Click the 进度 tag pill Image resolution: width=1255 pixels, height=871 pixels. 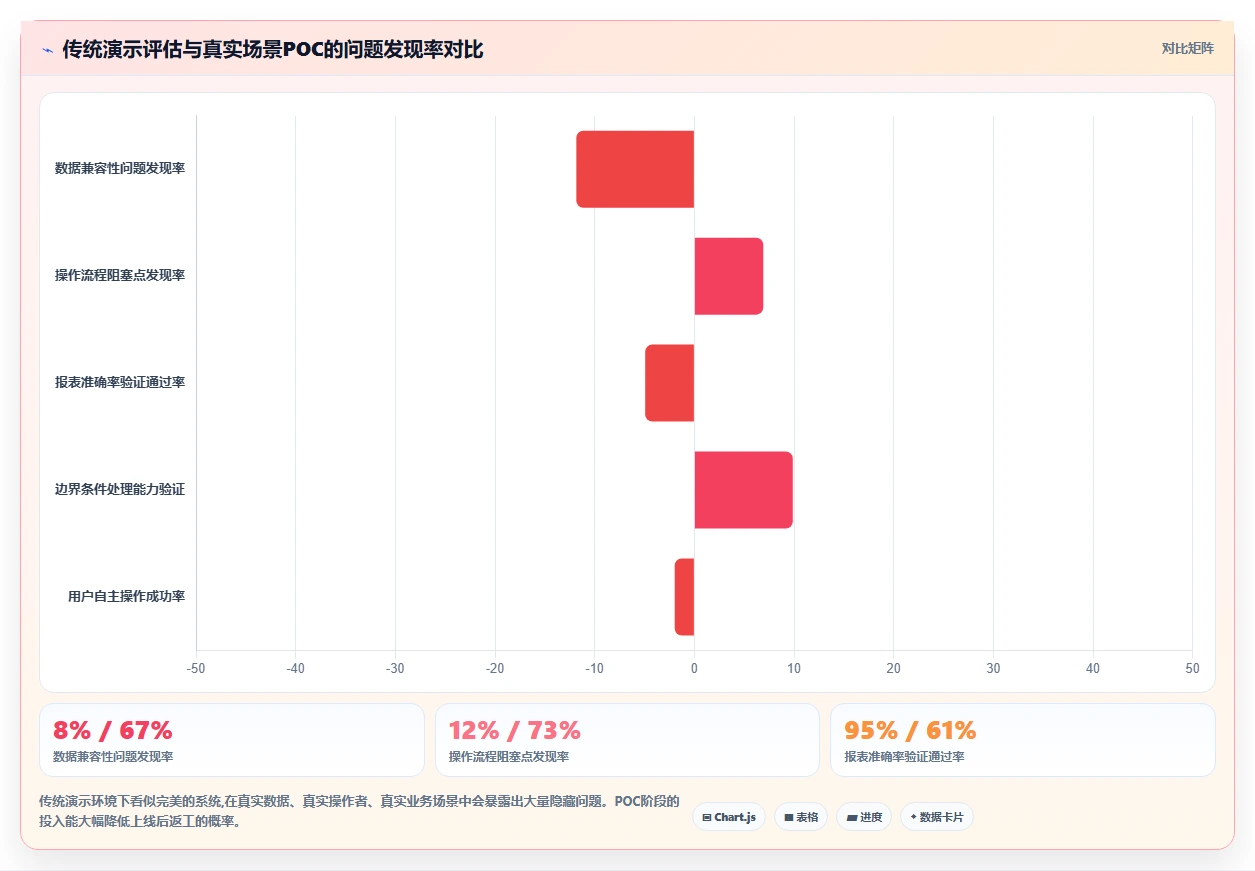coord(864,817)
